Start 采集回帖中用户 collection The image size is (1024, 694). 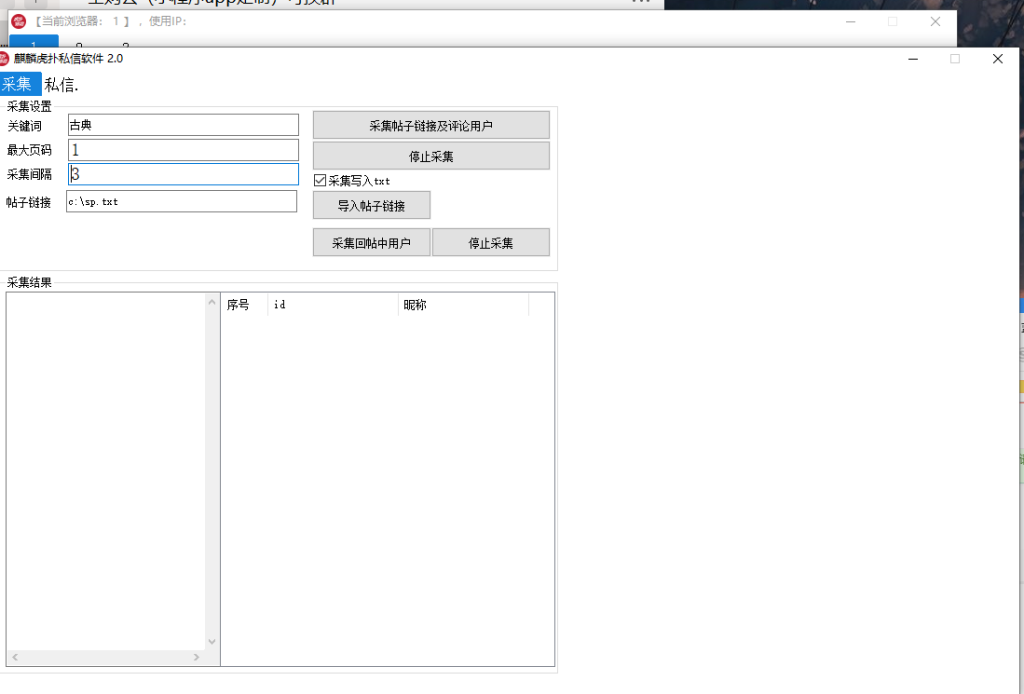point(371,243)
